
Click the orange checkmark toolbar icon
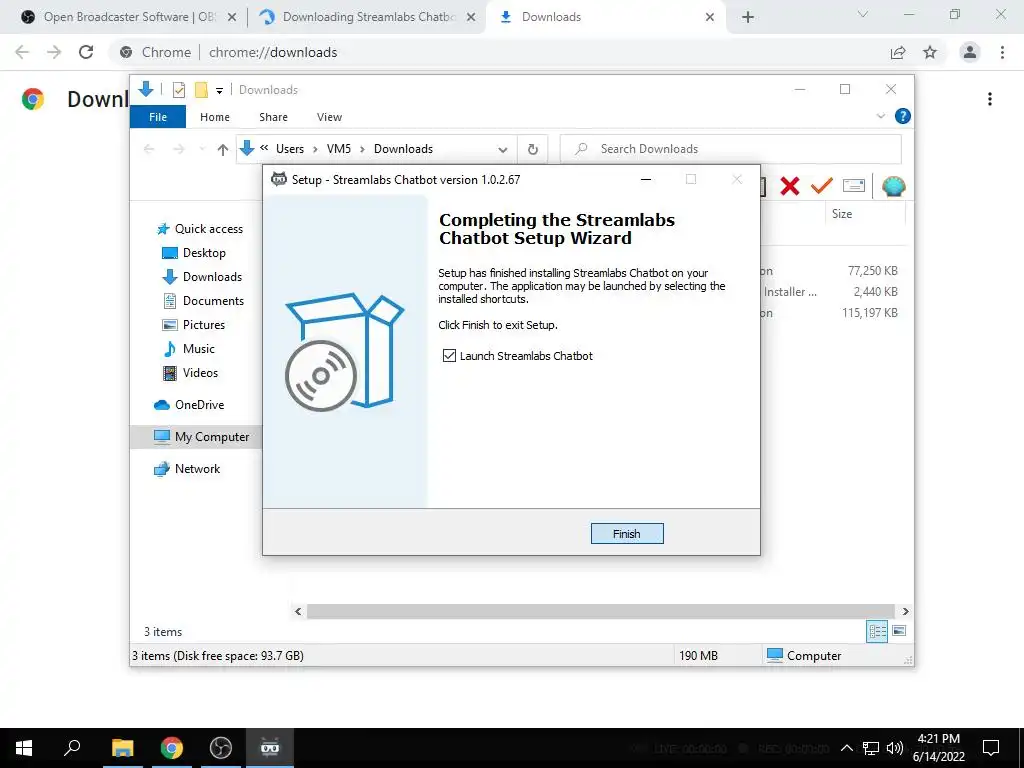822,186
